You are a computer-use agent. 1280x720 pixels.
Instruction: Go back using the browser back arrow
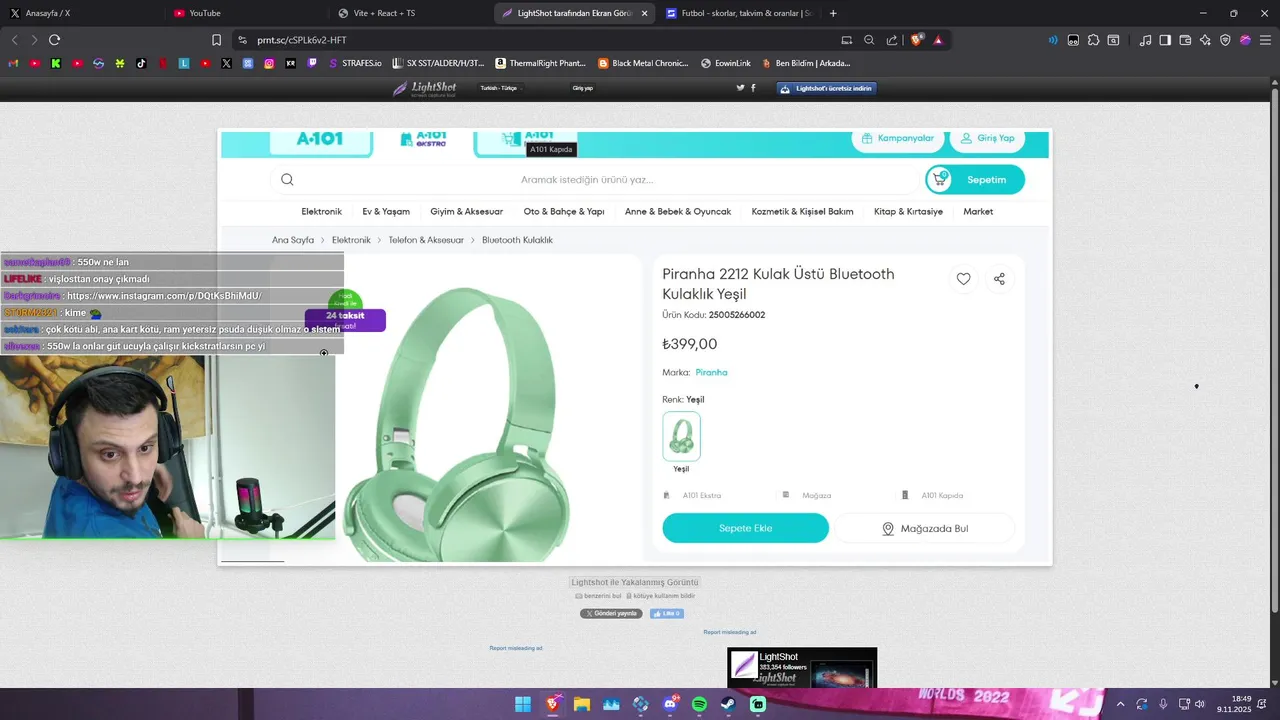click(14, 40)
